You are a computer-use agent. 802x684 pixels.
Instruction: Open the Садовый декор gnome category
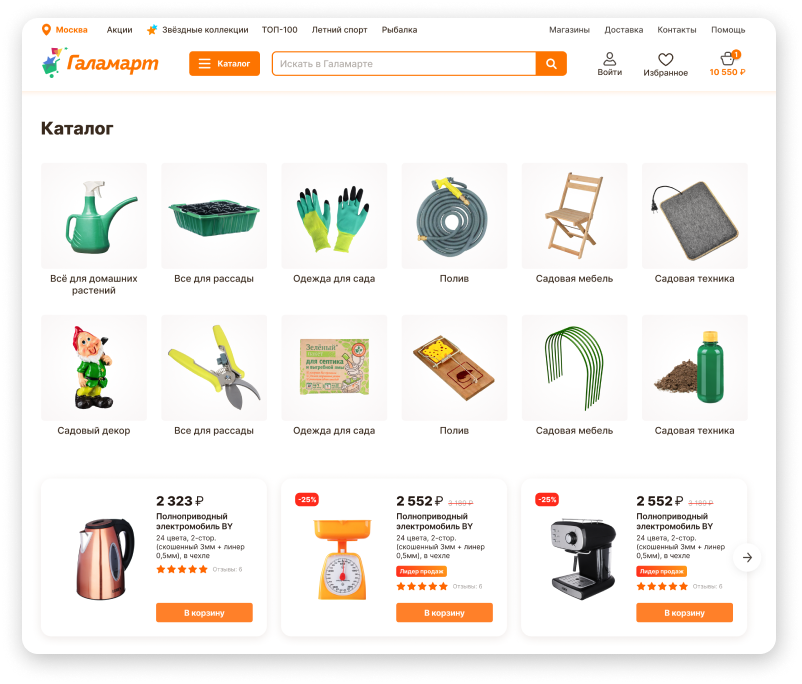click(x=94, y=368)
